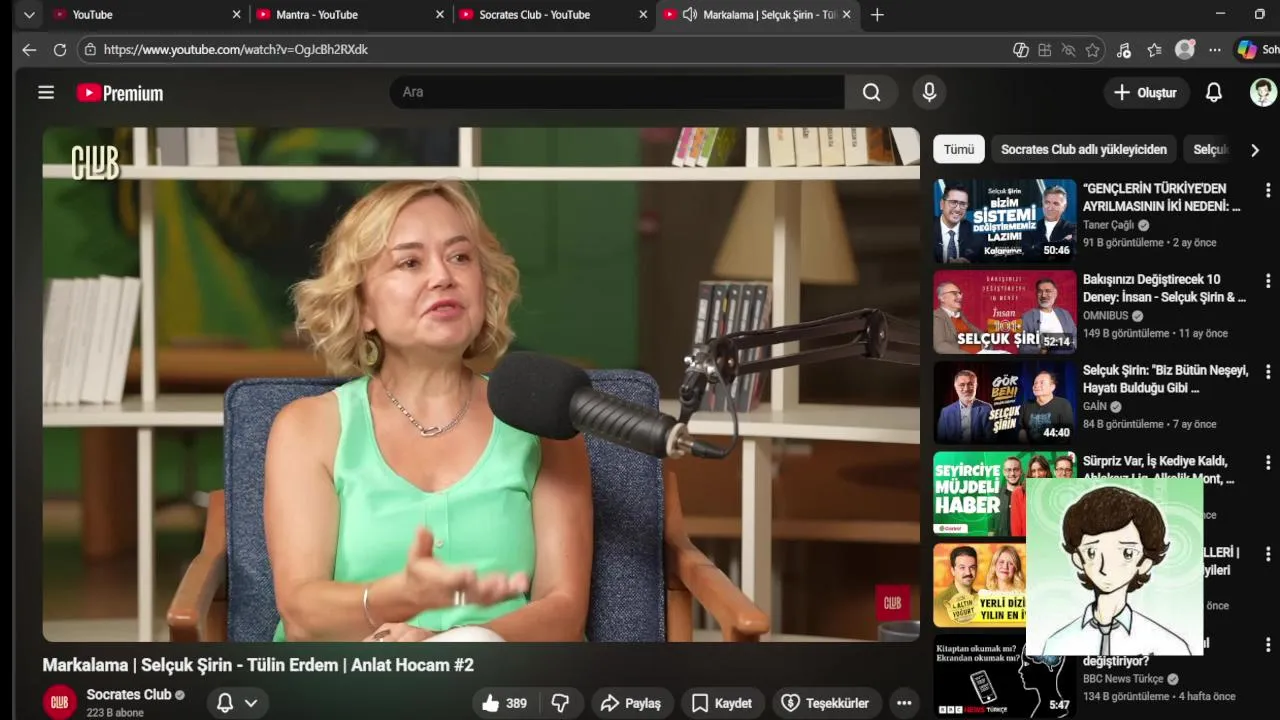The width and height of the screenshot is (1280, 720).
Task: Pause the playing video in player
Action: click(x=481, y=384)
